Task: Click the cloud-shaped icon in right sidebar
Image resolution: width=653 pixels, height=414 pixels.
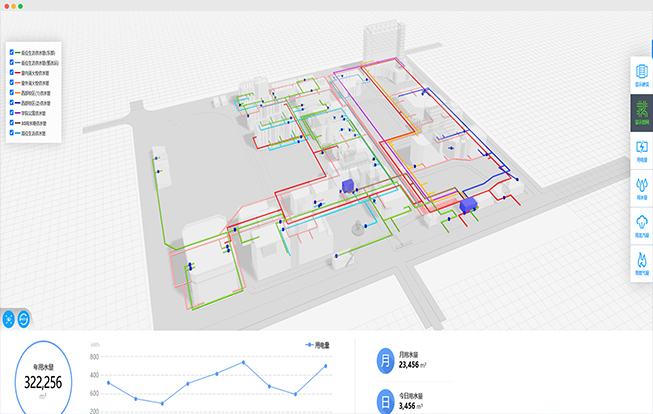Action: tap(641, 225)
